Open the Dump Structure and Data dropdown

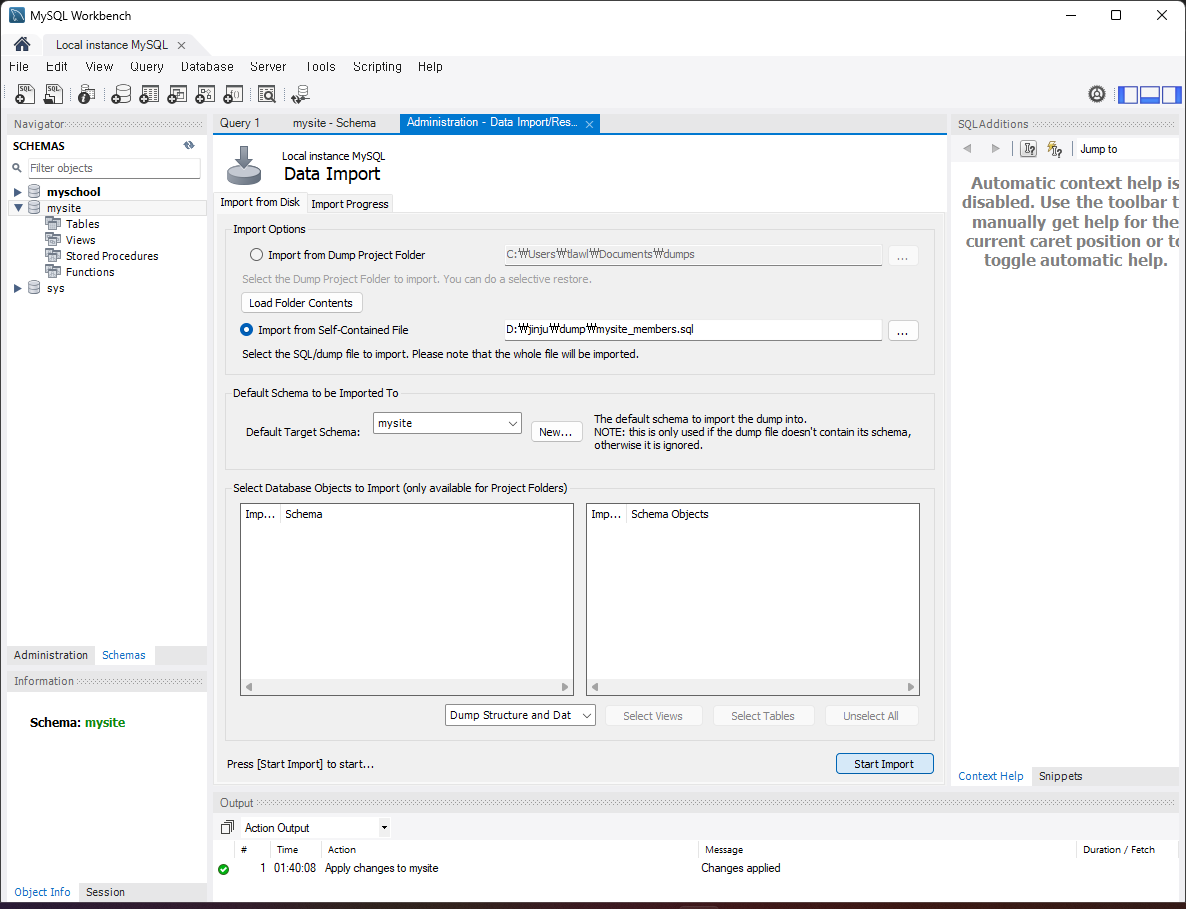pos(520,715)
